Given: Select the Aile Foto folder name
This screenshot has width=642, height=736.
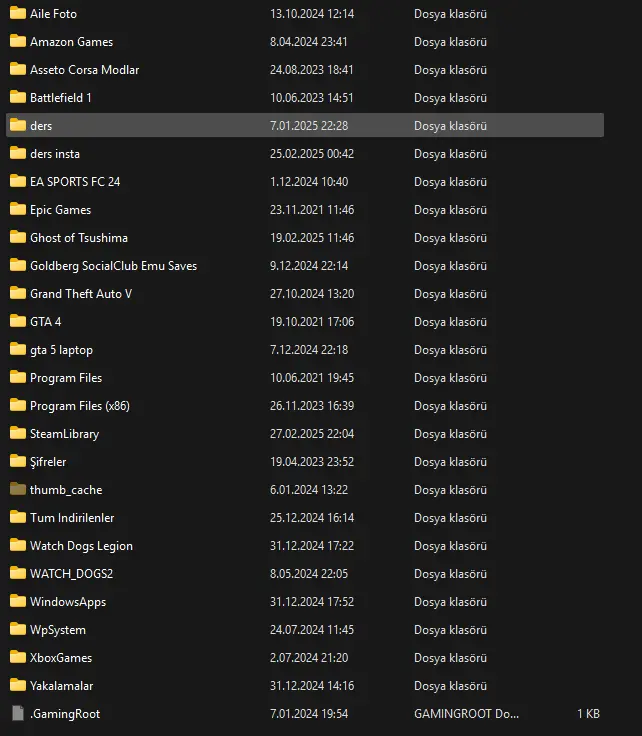Looking at the screenshot, I should click(54, 14).
